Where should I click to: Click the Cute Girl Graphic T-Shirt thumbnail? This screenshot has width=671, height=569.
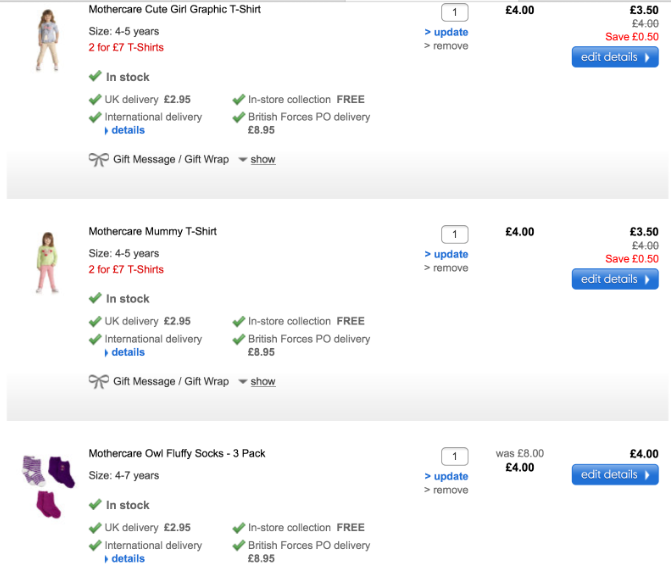[45, 40]
